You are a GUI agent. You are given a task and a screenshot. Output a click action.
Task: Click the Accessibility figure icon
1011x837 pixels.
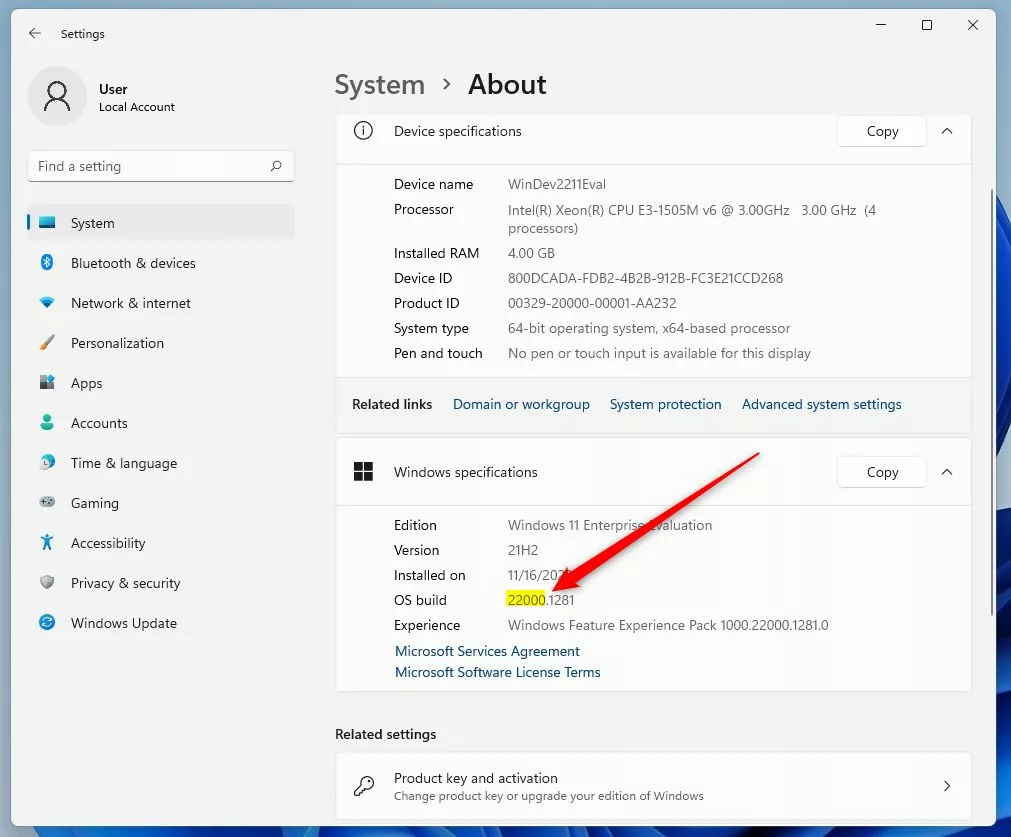(x=47, y=542)
